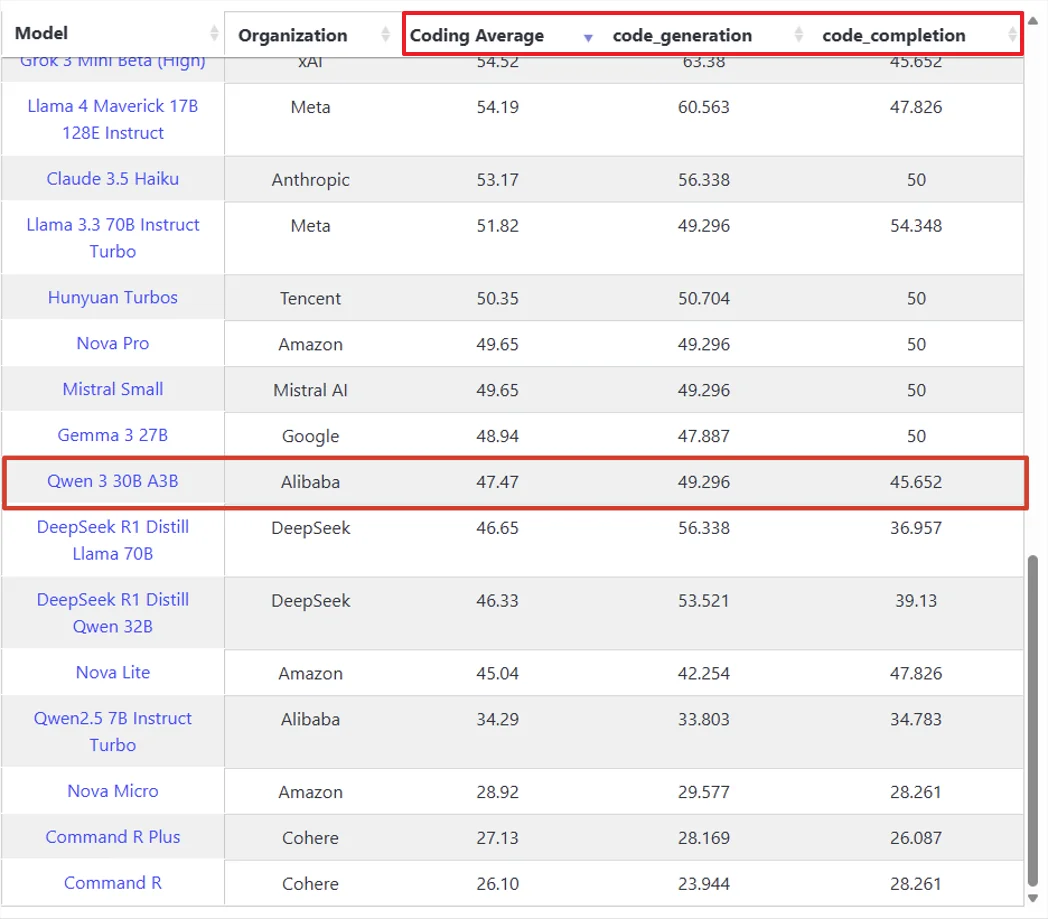
Task: Click the 27.13 Coding Average cell
Action: pos(498,837)
